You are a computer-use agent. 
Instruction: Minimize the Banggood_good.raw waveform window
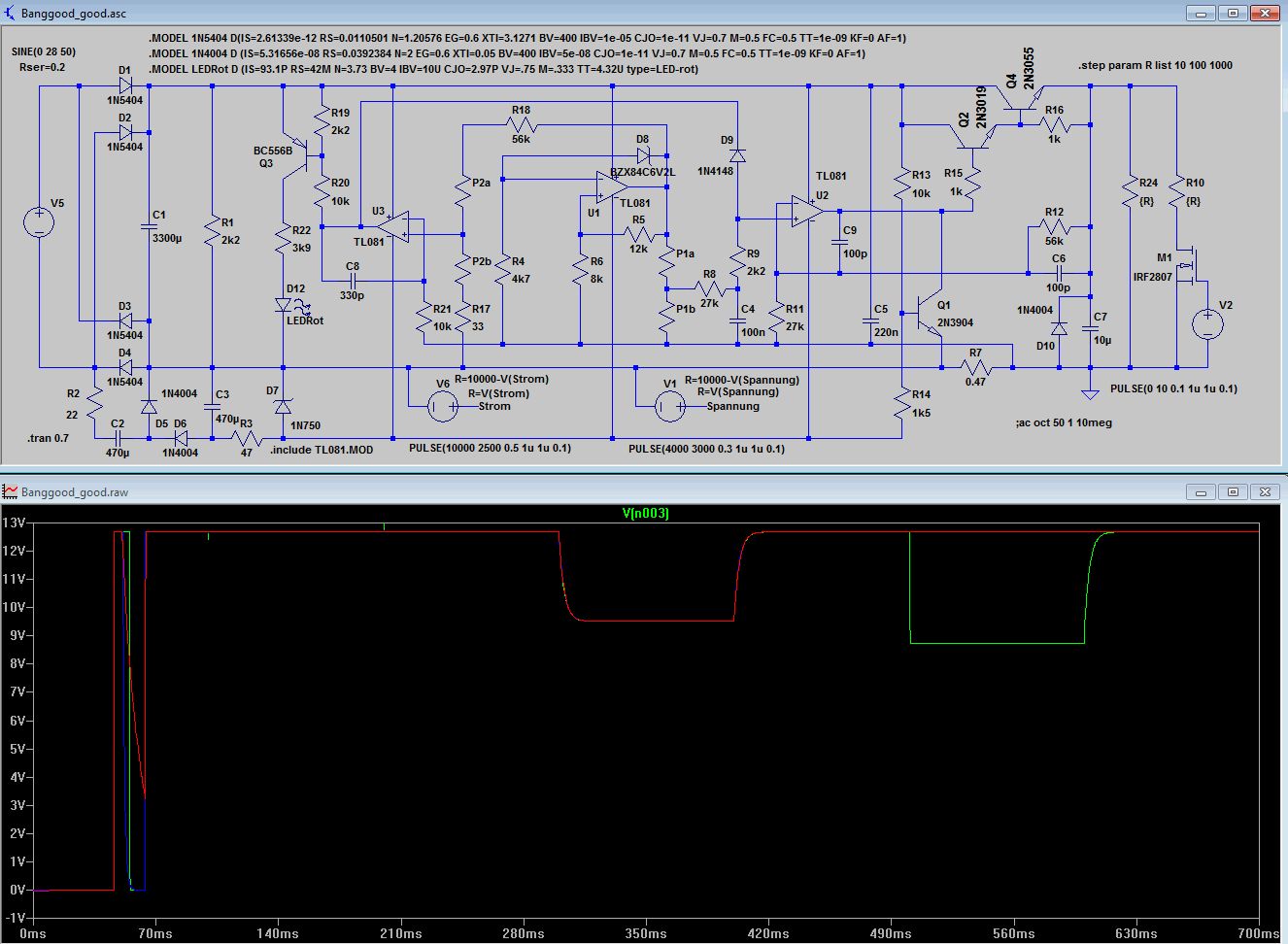[x=1203, y=492]
